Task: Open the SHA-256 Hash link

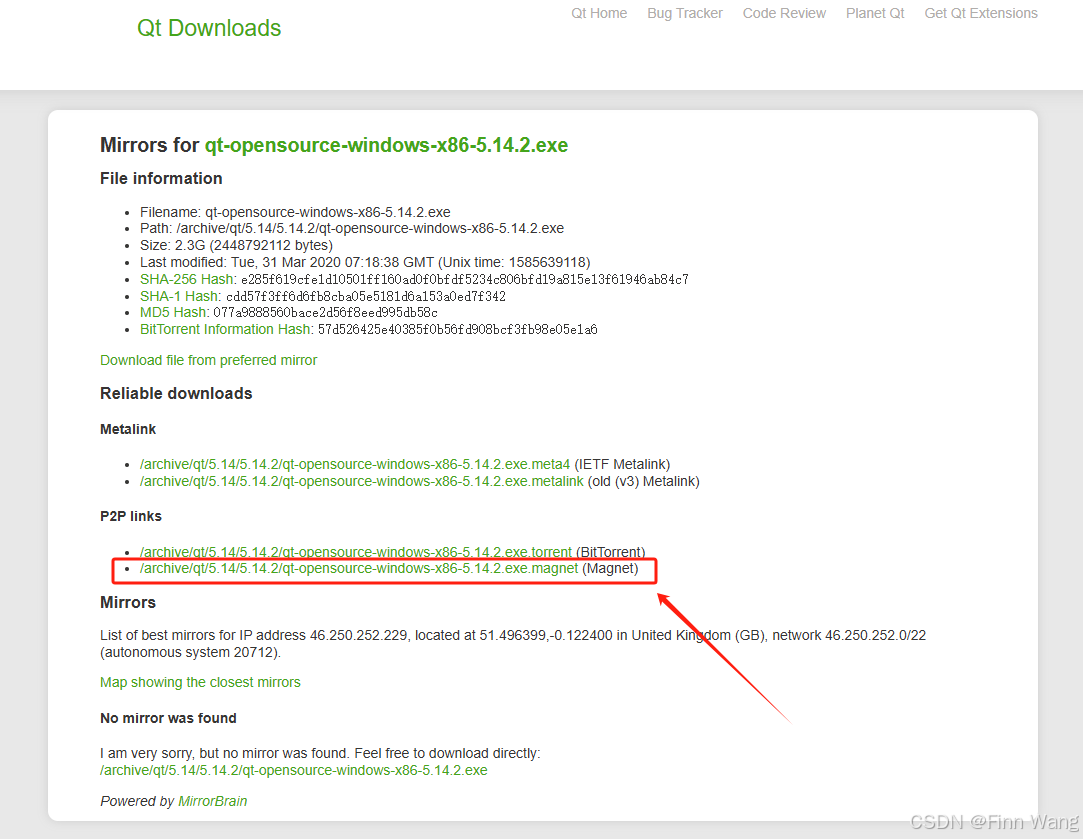Action: [186, 279]
